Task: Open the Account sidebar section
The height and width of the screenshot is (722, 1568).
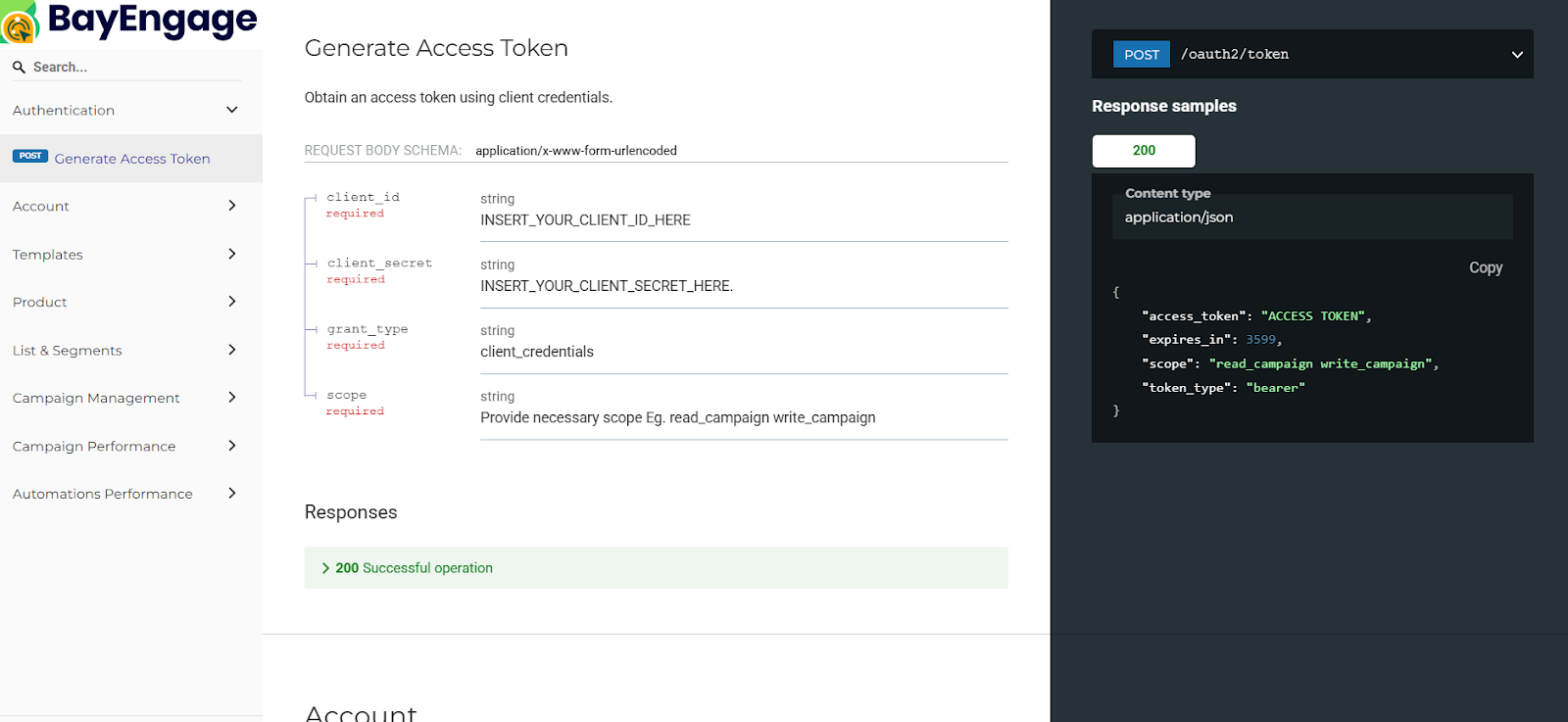Action: tap(41, 207)
